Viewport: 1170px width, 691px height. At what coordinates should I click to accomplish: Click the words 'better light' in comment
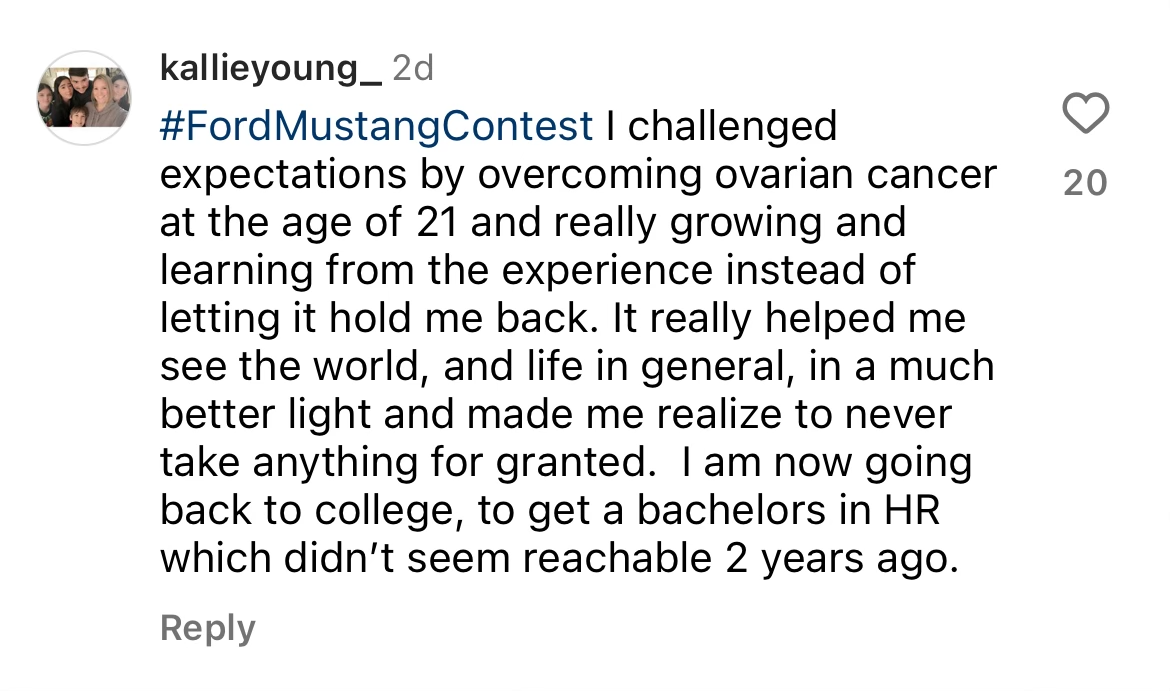[x=266, y=415]
